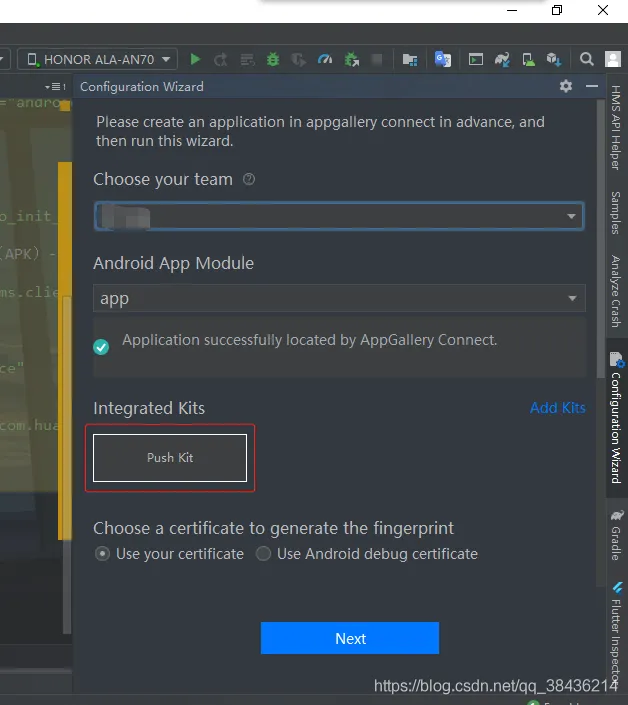This screenshot has height=705, width=628.
Task: Run the app with the green play icon
Action: click(x=195, y=59)
